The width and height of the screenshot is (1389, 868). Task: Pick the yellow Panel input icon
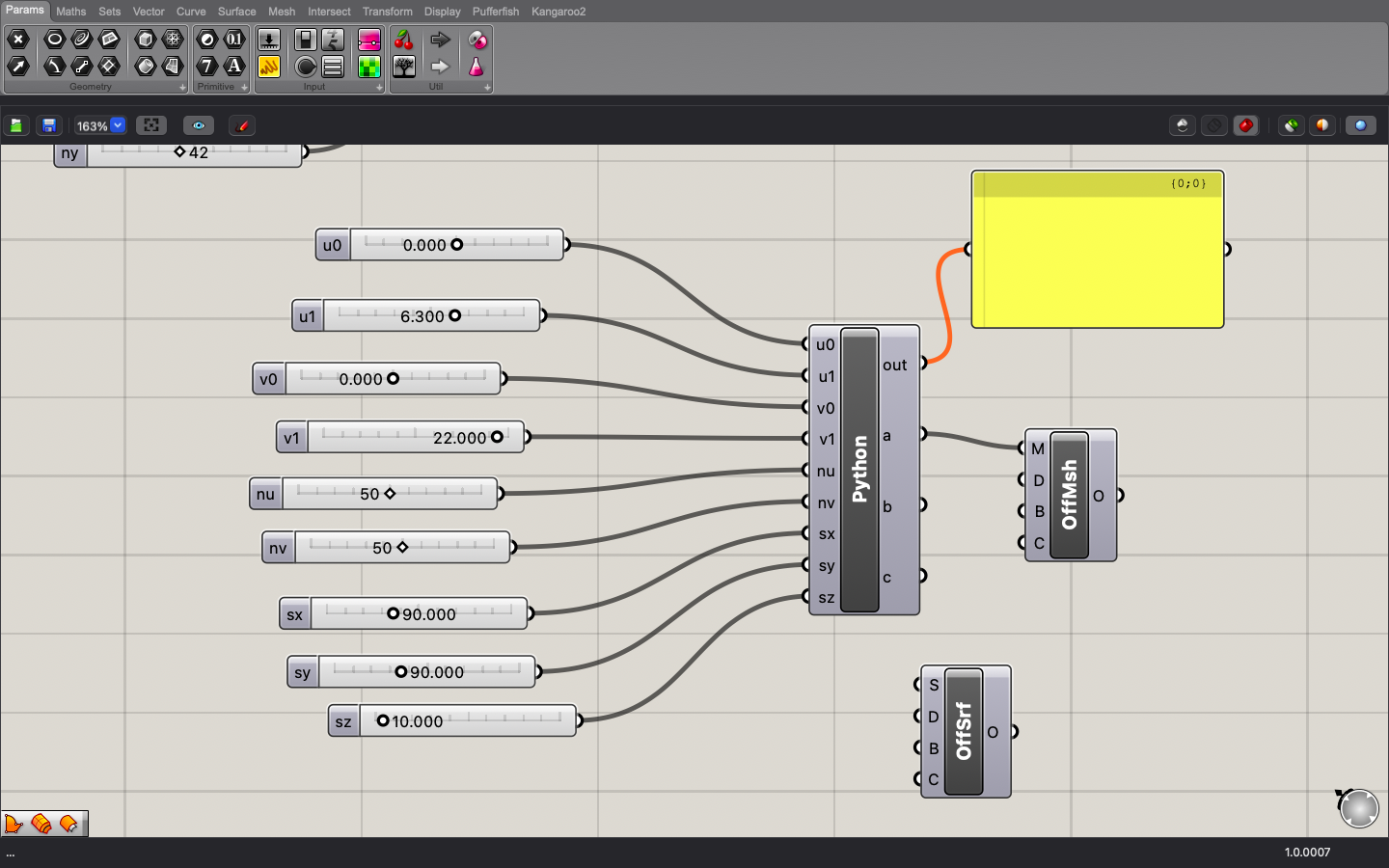[269, 67]
